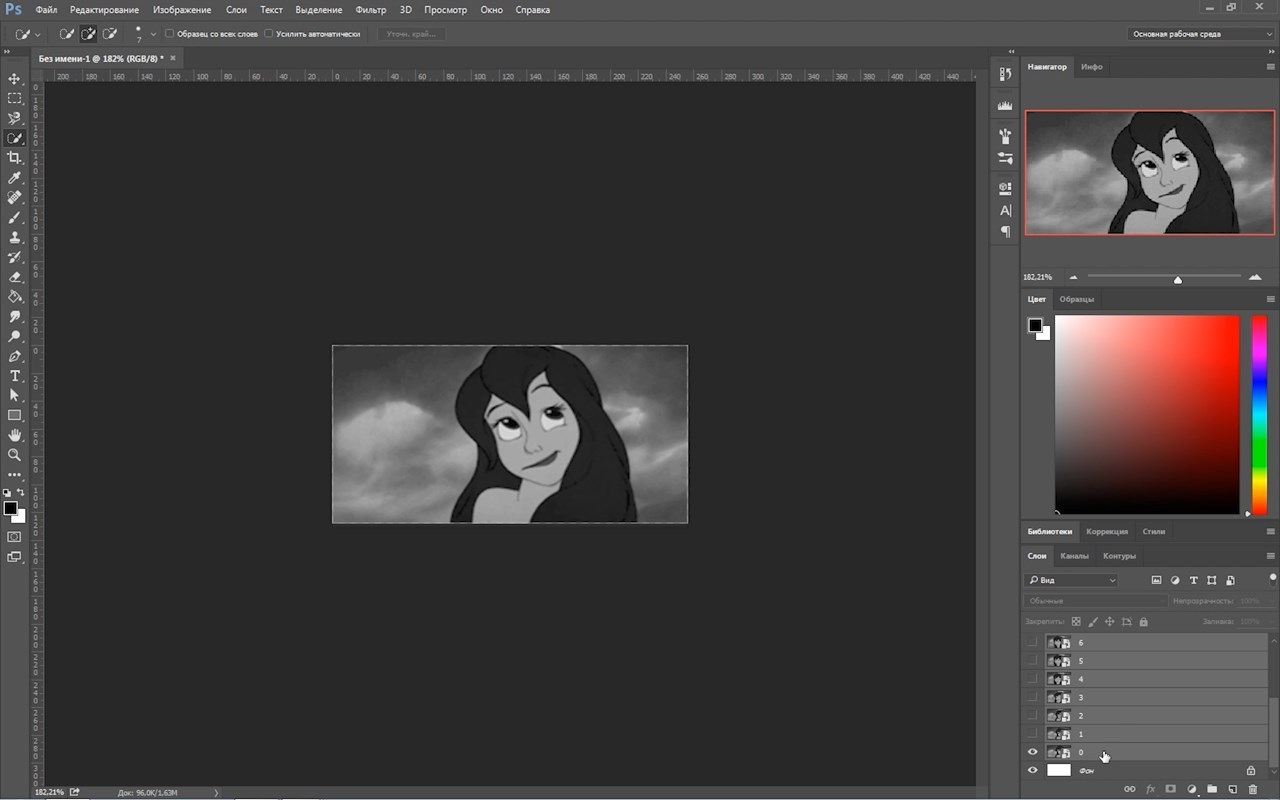Select the Lasso tool
This screenshot has width=1280, height=800.
(14, 118)
